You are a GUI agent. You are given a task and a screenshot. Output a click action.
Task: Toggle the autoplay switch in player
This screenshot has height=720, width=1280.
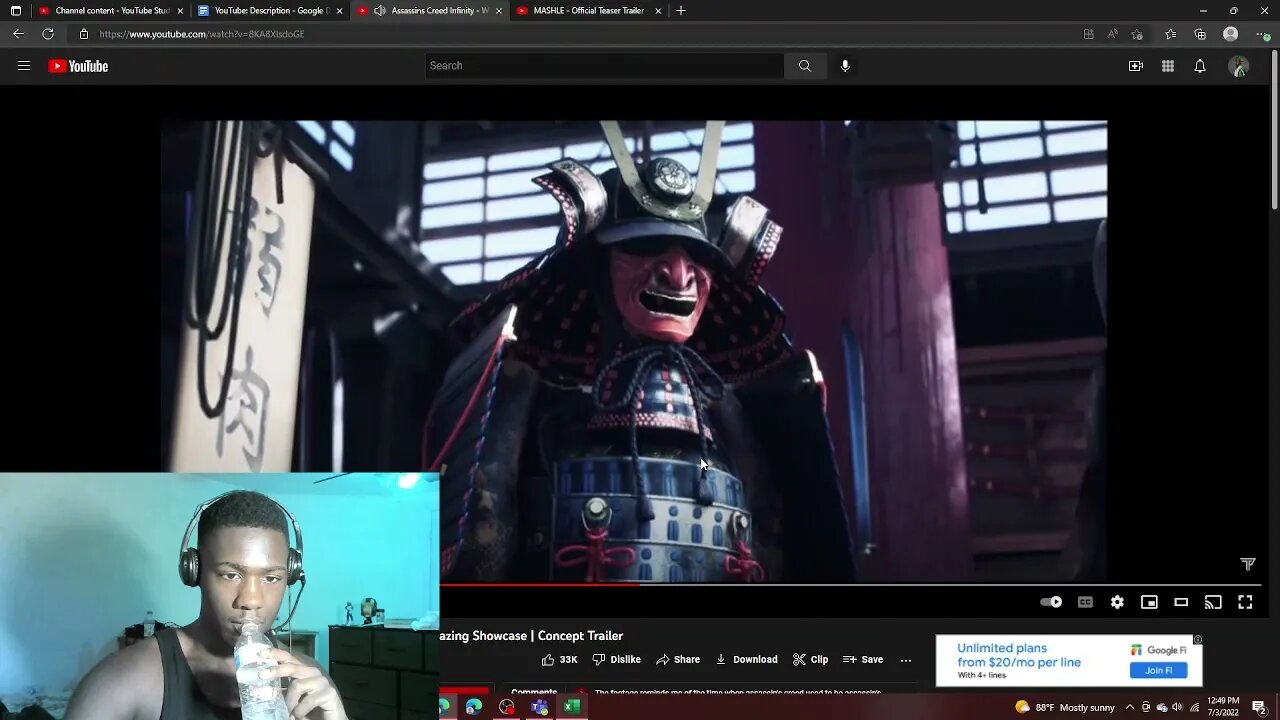point(1051,602)
